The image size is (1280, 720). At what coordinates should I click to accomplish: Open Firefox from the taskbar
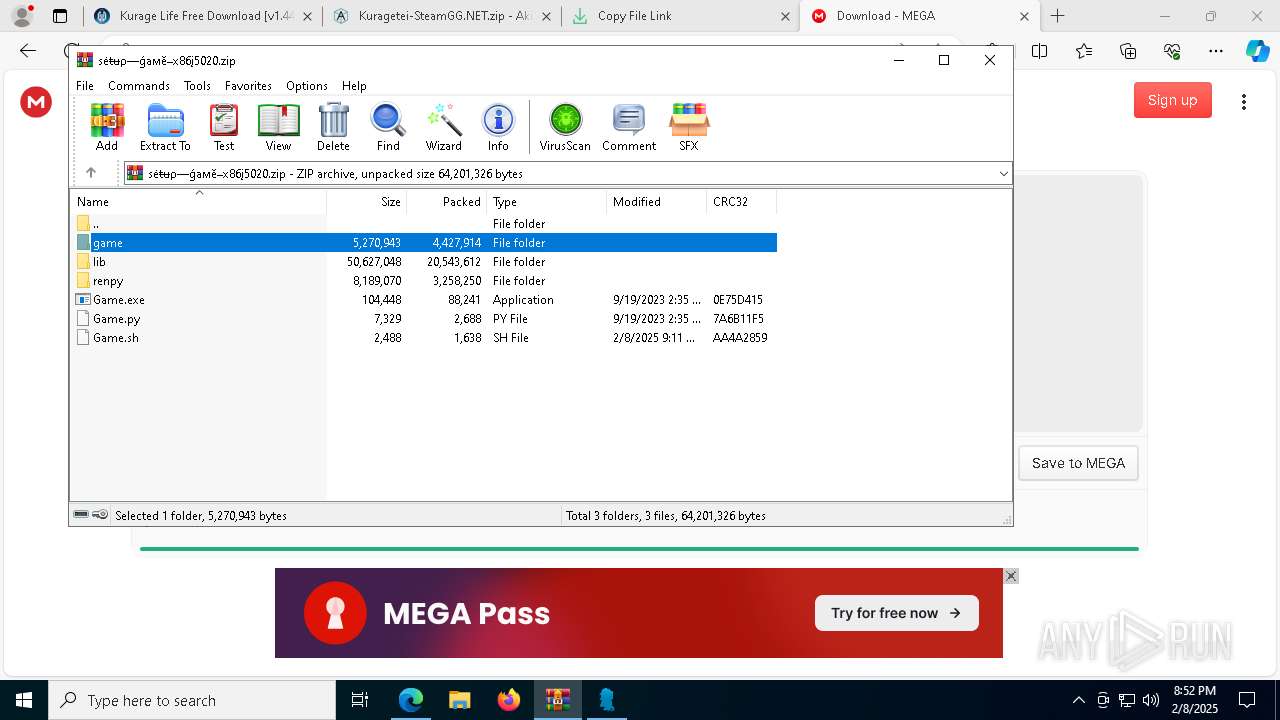pos(509,700)
